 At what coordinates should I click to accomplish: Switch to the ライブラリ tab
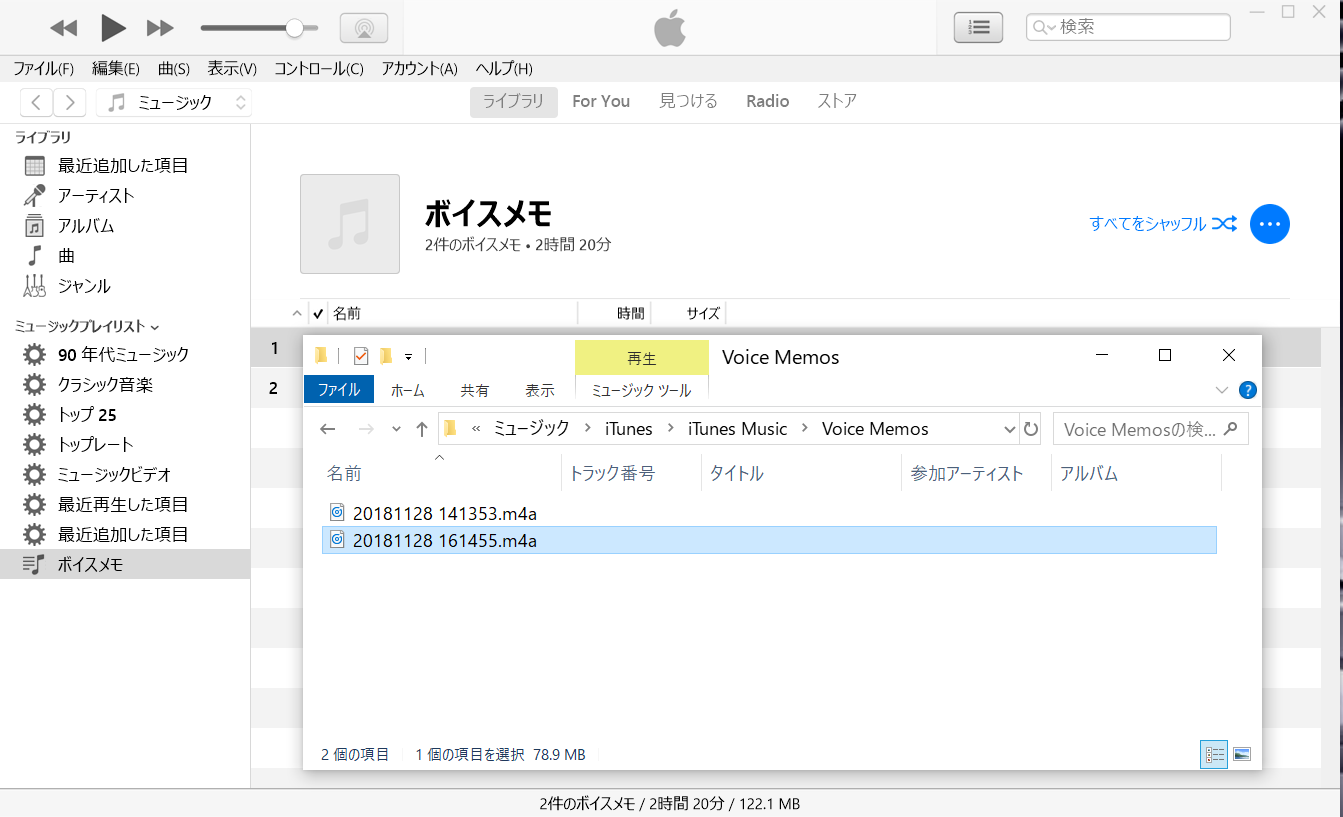point(514,101)
